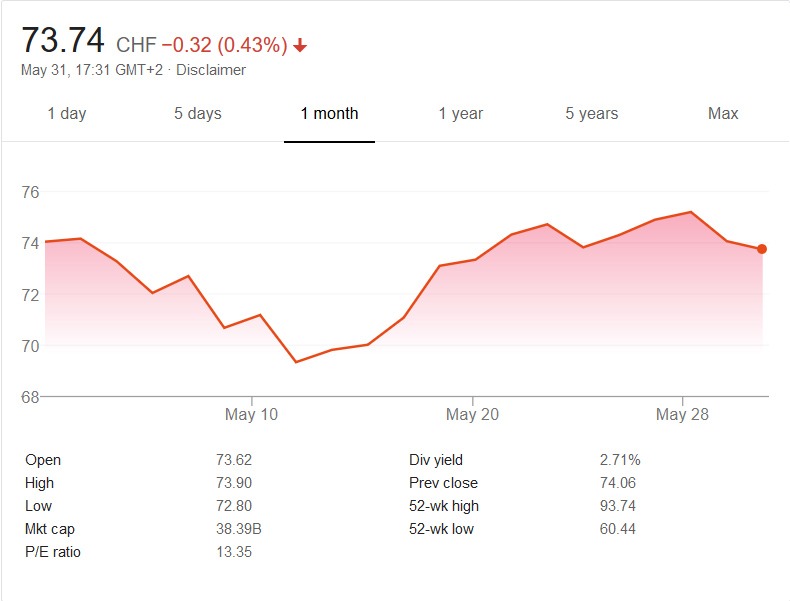
Task: Click the Mkt cap value 38.39B
Action: click(239, 529)
